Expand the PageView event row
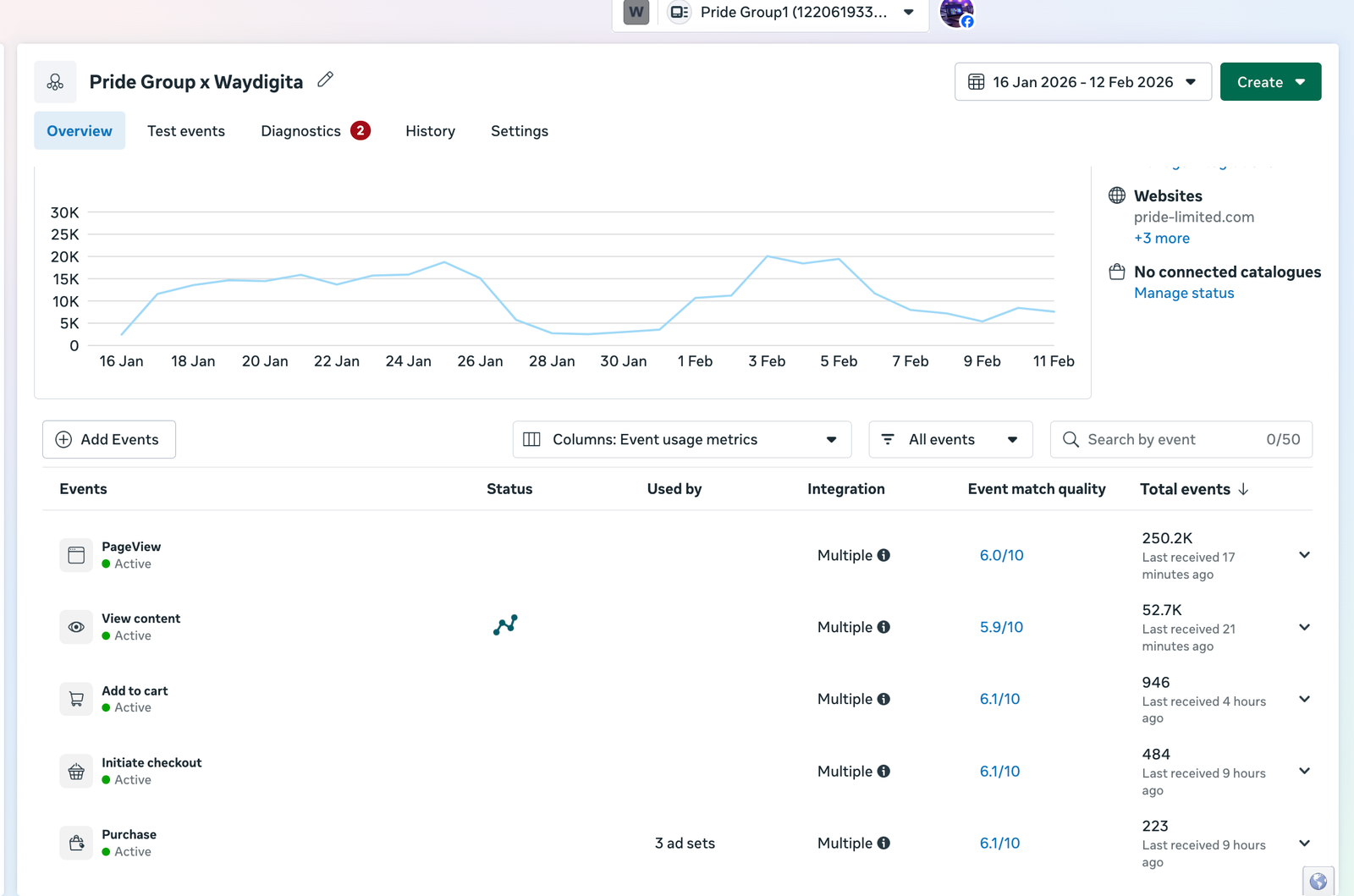 (x=1304, y=555)
